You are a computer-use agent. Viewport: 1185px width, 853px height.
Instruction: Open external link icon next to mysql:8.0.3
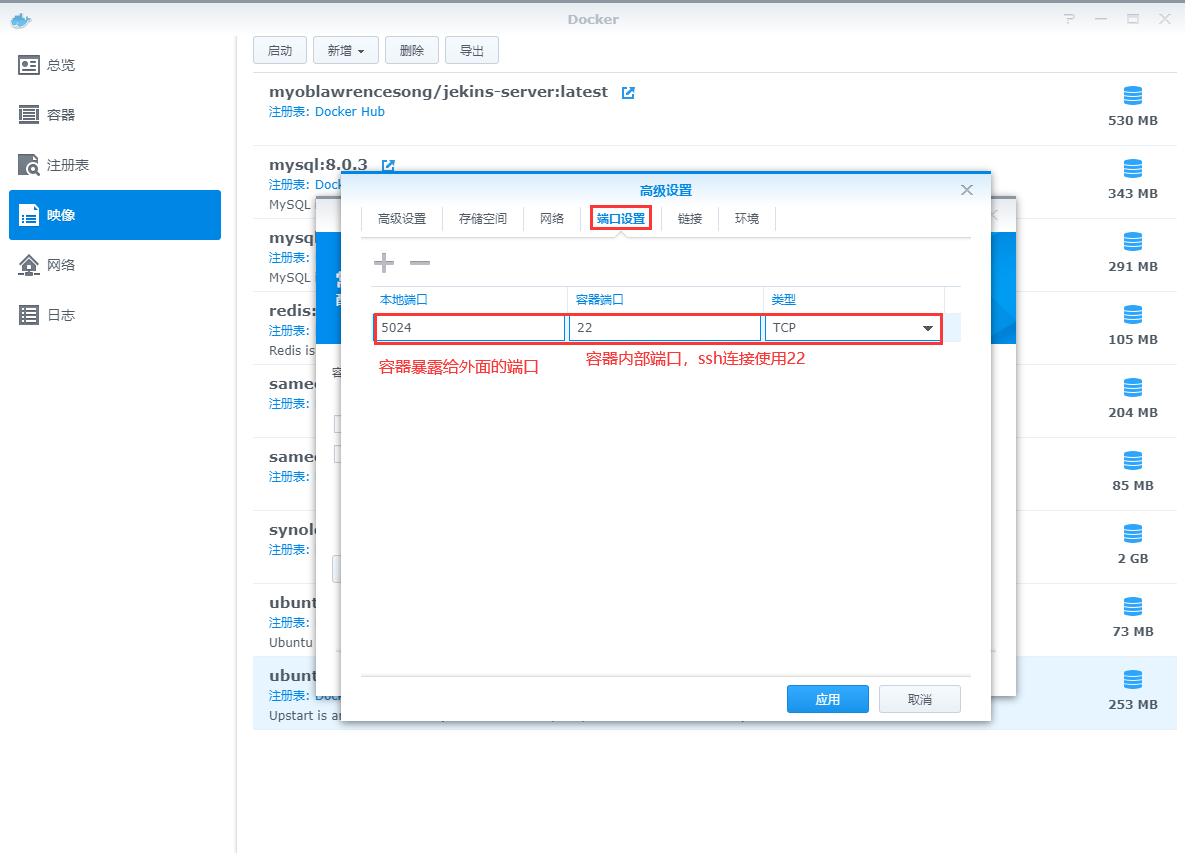click(388, 165)
